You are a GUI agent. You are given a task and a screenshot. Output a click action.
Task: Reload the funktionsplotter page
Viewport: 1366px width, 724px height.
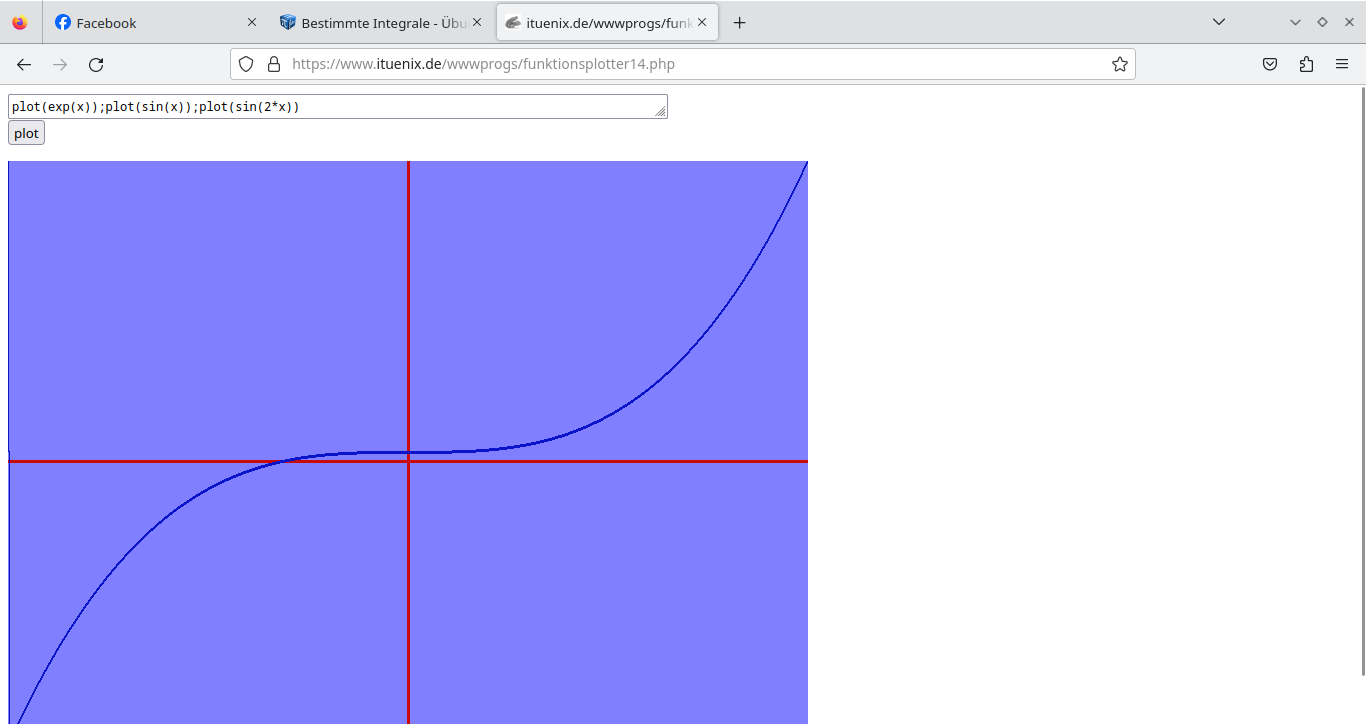pyautogui.click(x=96, y=64)
